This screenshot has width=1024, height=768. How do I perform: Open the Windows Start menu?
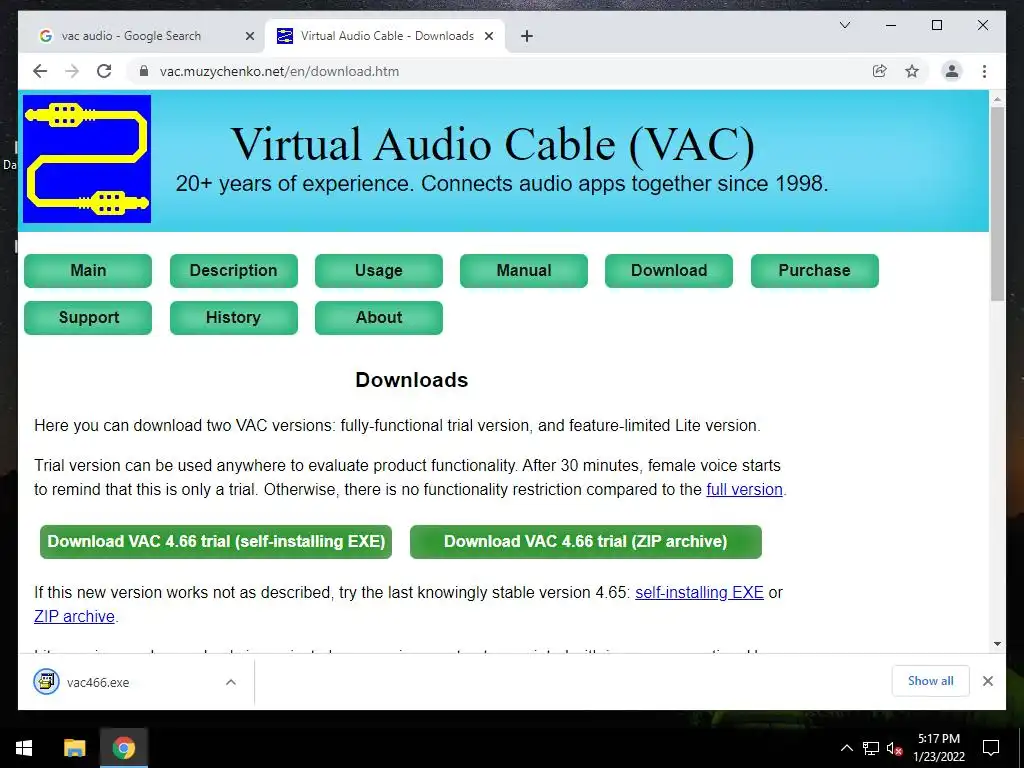point(24,748)
